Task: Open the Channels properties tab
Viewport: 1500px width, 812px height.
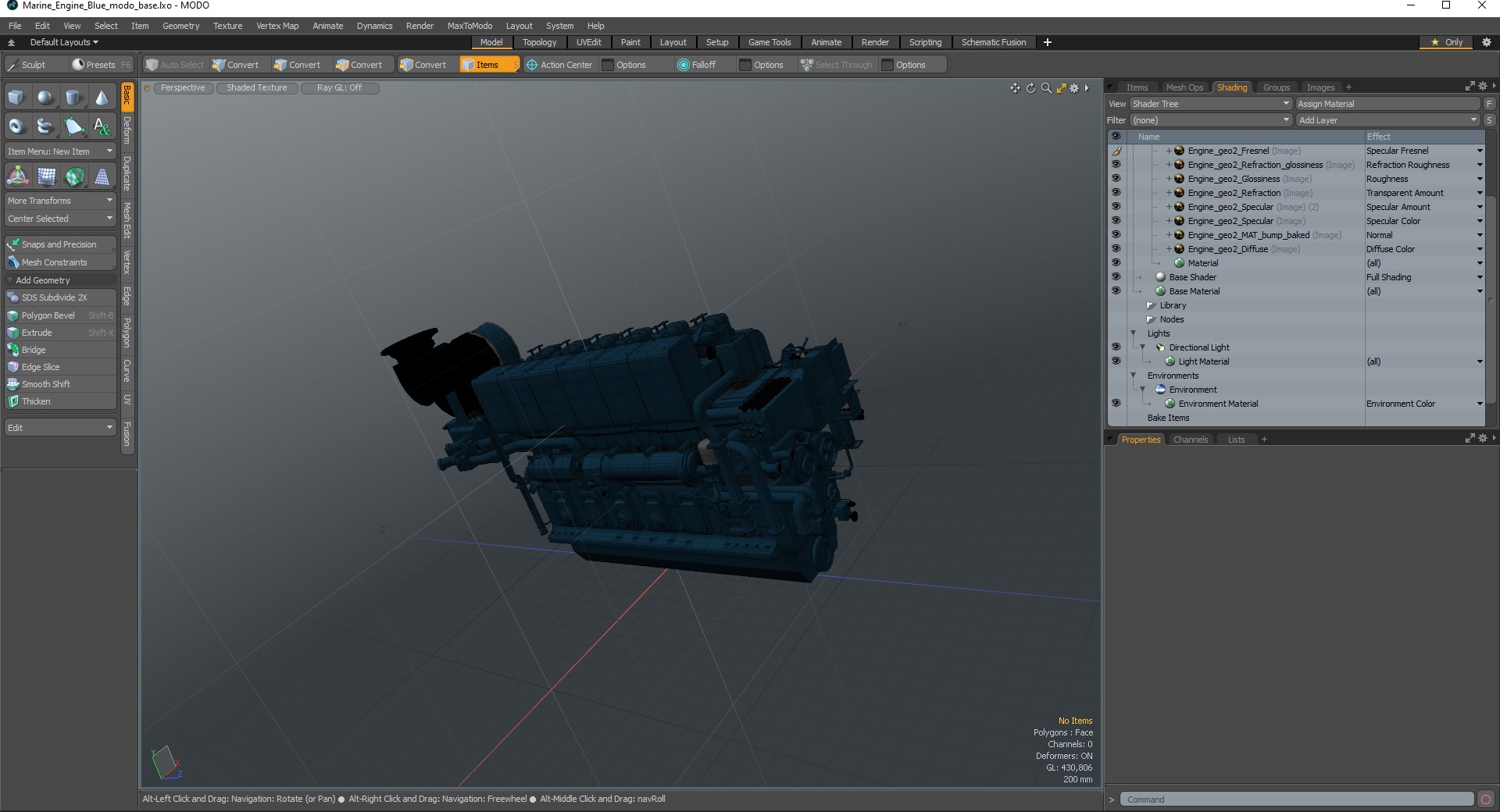Action: click(1191, 440)
